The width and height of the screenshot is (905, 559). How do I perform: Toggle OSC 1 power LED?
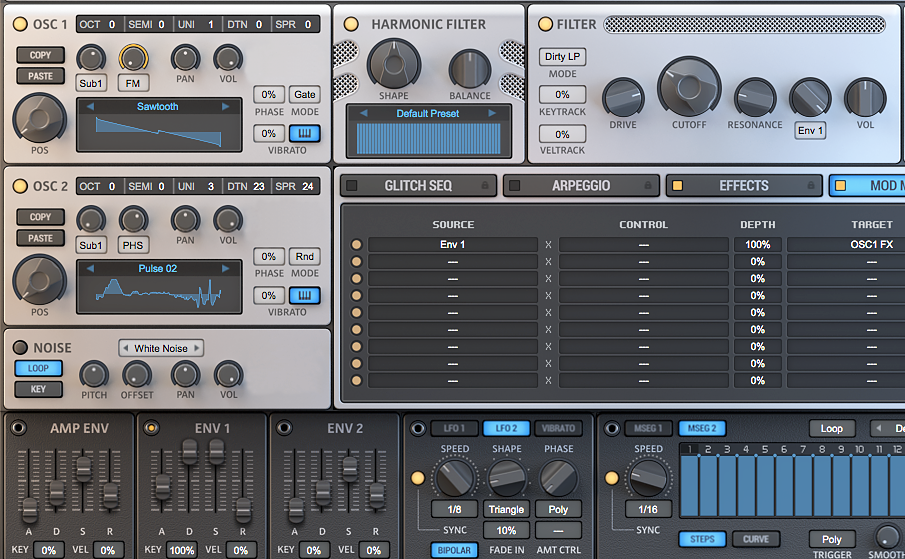click(x=20, y=24)
